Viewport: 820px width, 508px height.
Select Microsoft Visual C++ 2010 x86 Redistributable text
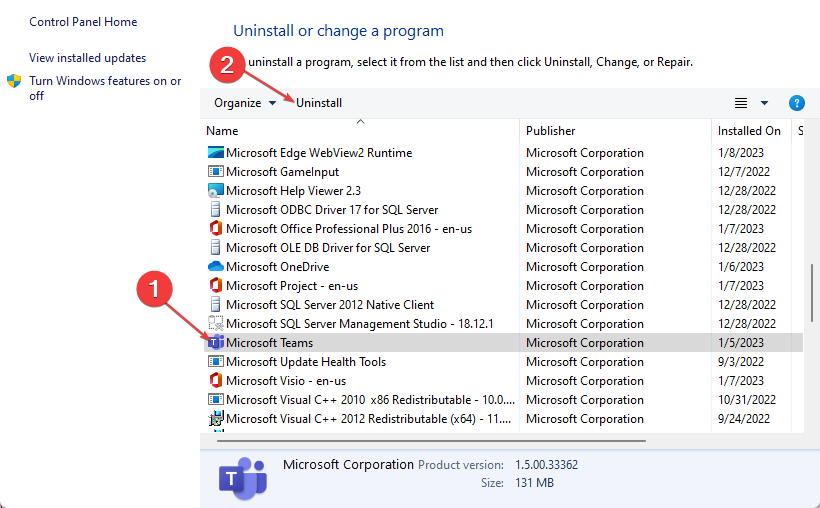tap(370, 400)
